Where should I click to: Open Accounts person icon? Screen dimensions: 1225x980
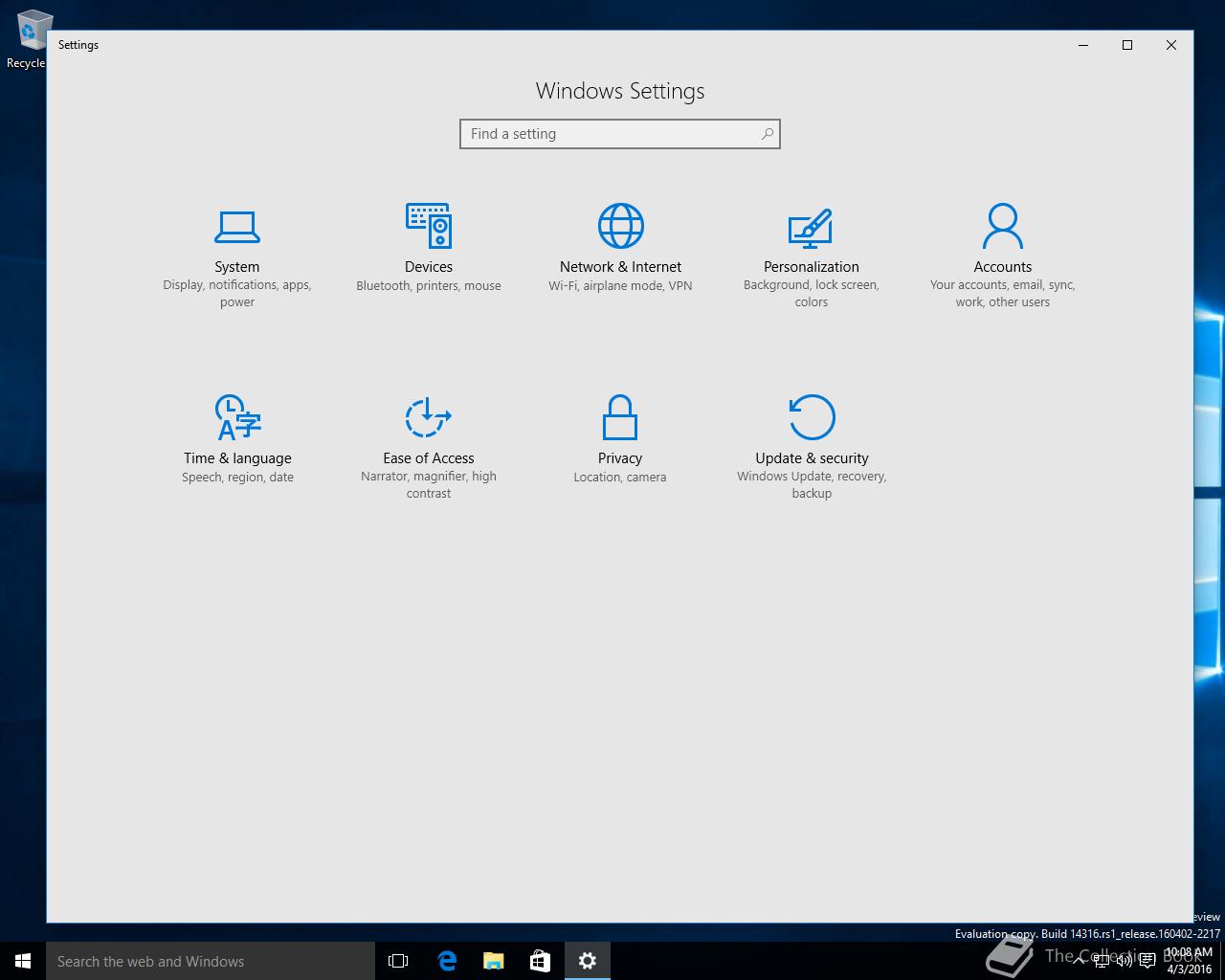[x=1002, y=226]
